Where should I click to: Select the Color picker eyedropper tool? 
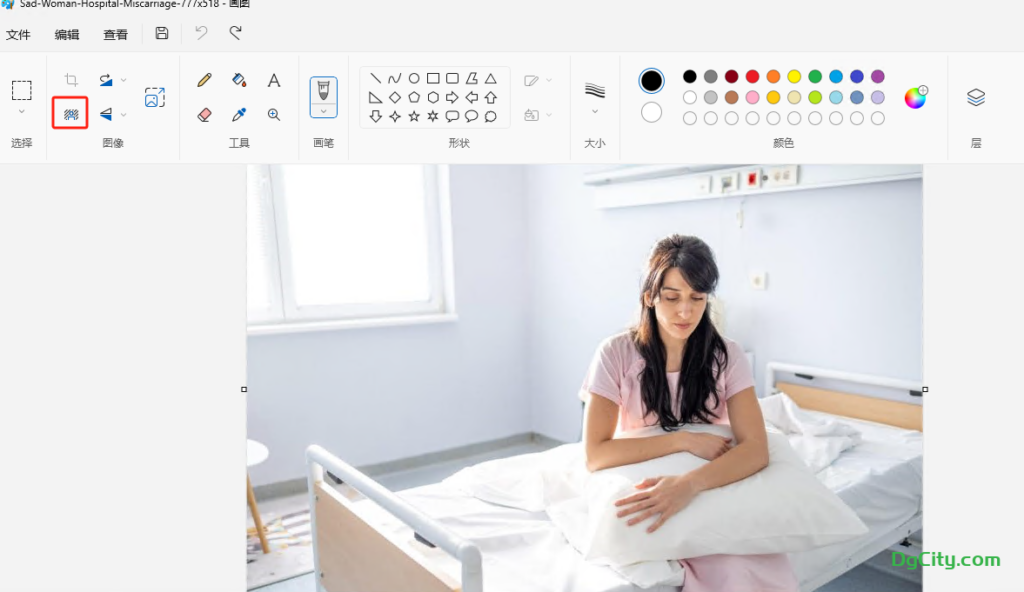pos(239,114)
